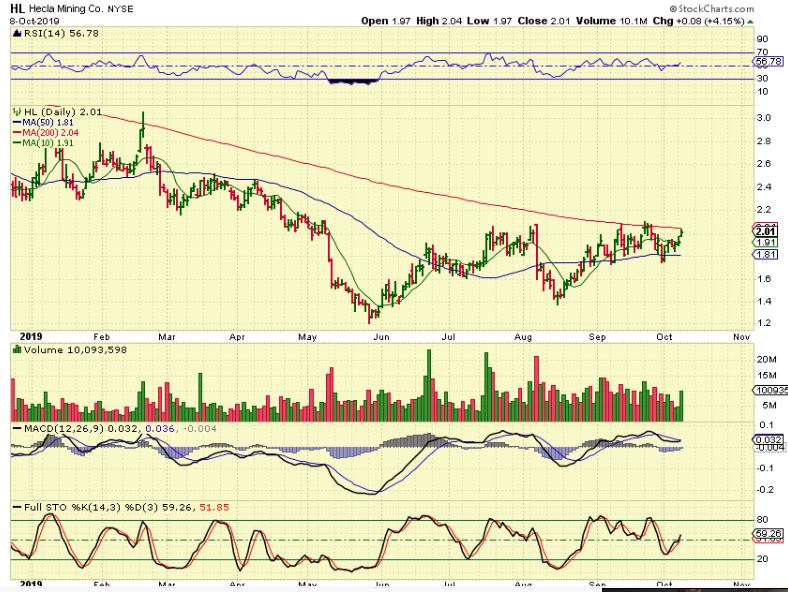Viewport: 788px width, 592px height.
Task: Click the 0.032 MACD tag on right axis
Action: [x=768, y=440]
